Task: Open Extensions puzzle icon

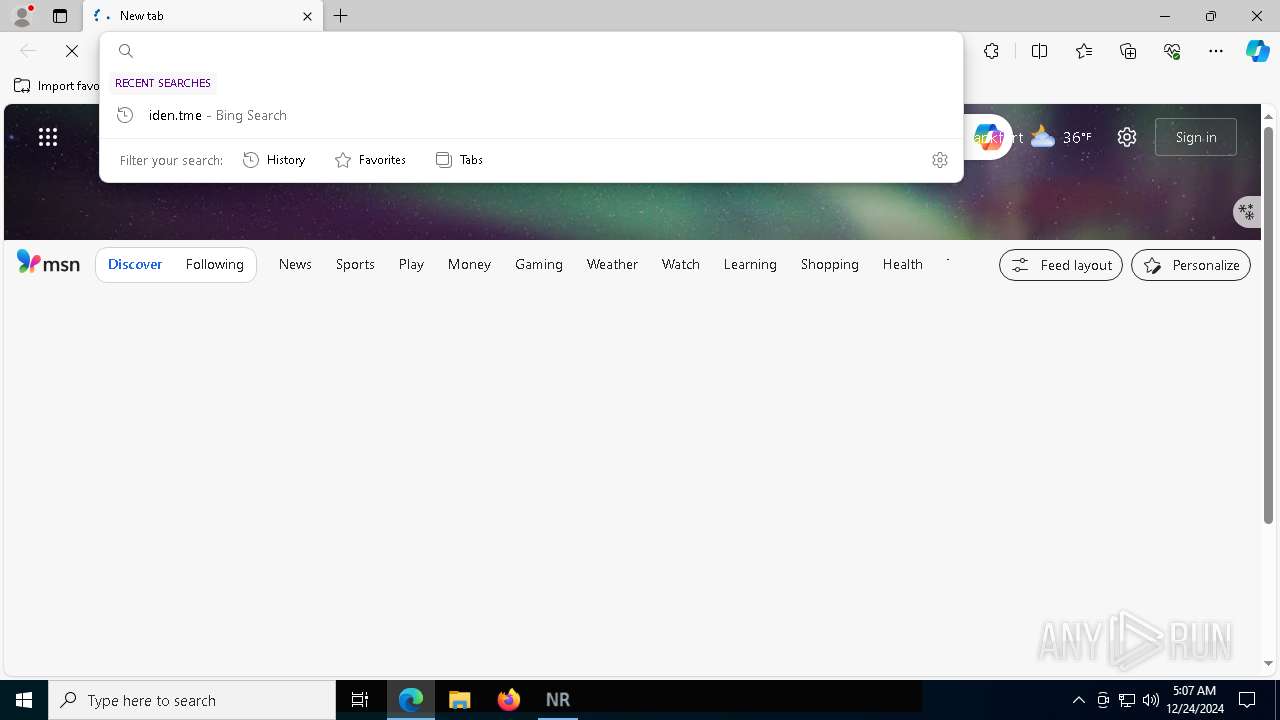Action: pyautogui.click(x=991, y=51)
